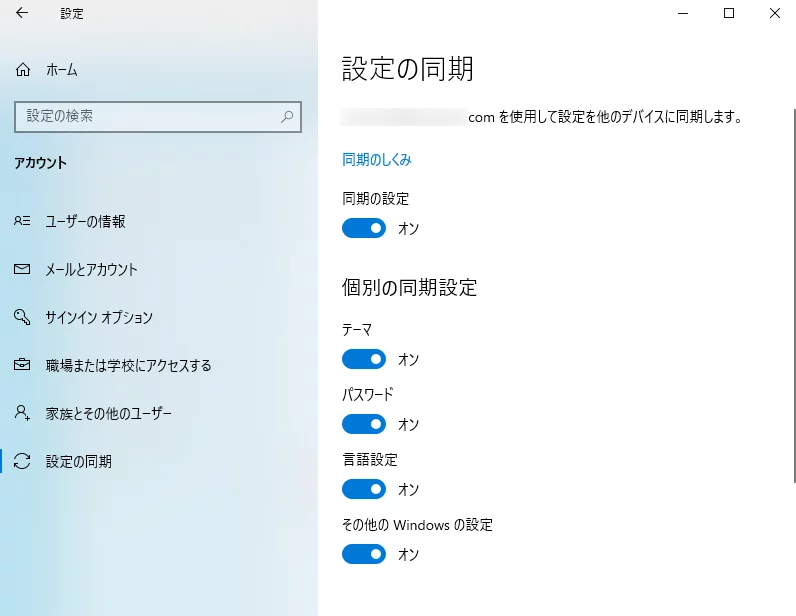This screenshot has height=616, width=796.
Task: Turn off the テーマ sync toggle
Action: [364, 359]
